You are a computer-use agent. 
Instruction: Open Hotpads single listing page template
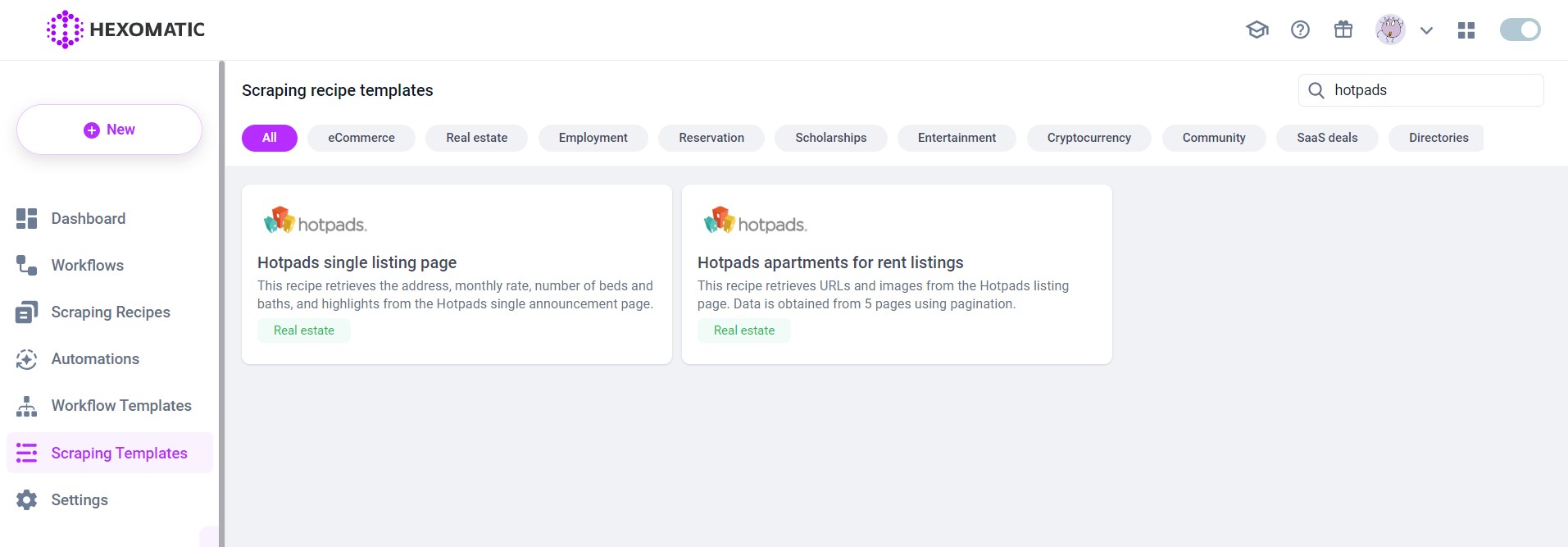click(x=357, y=262)
